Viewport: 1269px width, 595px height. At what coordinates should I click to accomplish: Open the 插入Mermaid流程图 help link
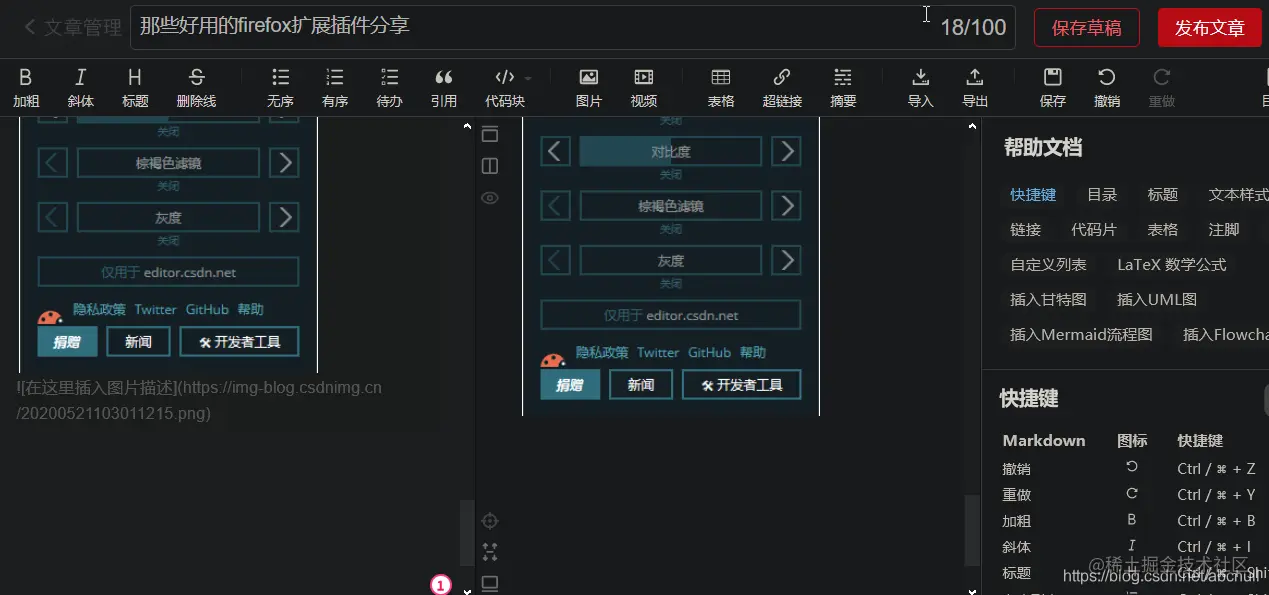click(x=1080, y=334)
